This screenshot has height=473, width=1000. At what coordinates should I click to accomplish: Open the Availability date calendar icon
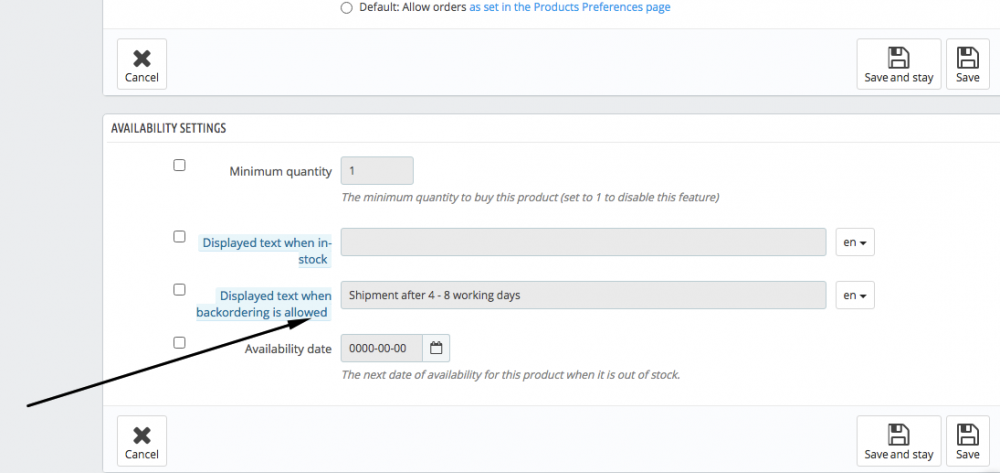pyautogui.click(x=436, y=348)
